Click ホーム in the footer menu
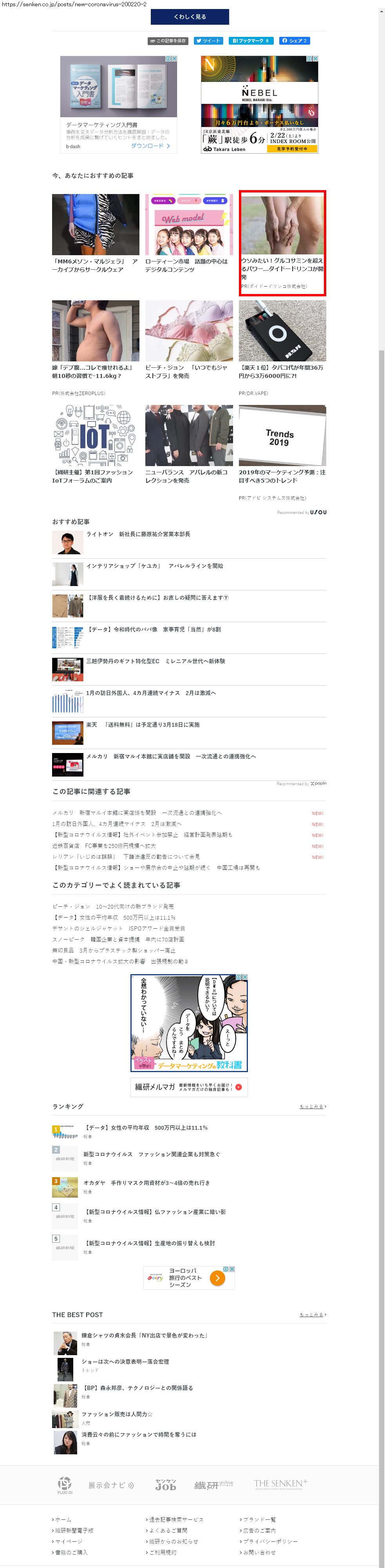 pos(63,1519)
